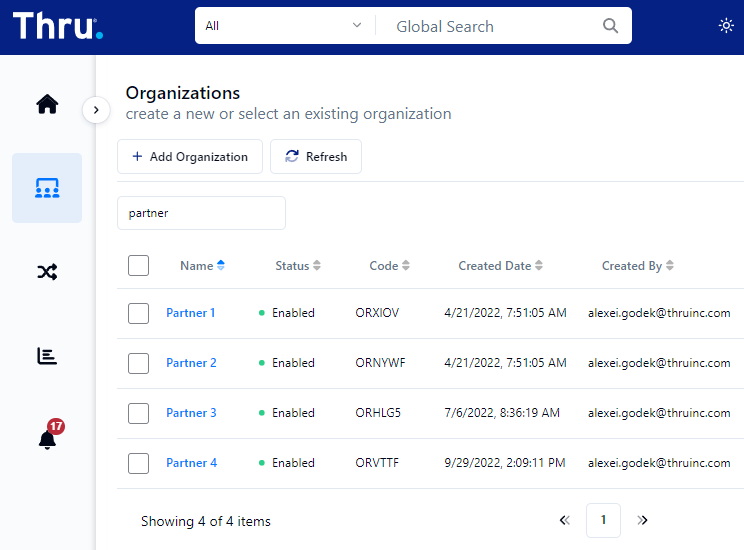This screenshot has height=550, width=744.
Task: Open the notifications bell with 17 badge
Action: pyautogui.click(x=50, y=434)
